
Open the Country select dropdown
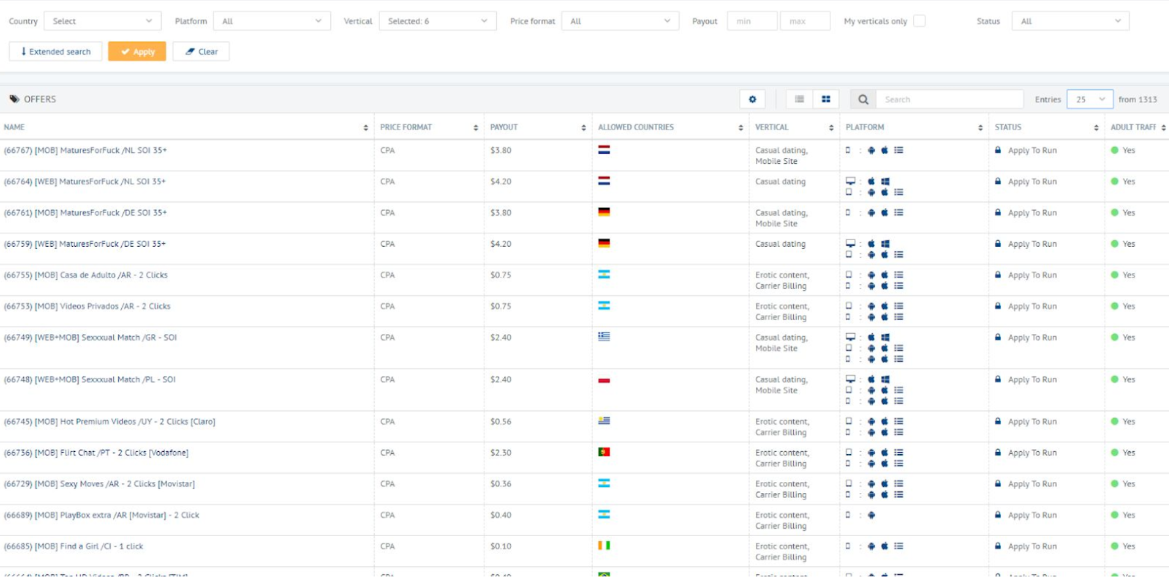pos(102,21)
